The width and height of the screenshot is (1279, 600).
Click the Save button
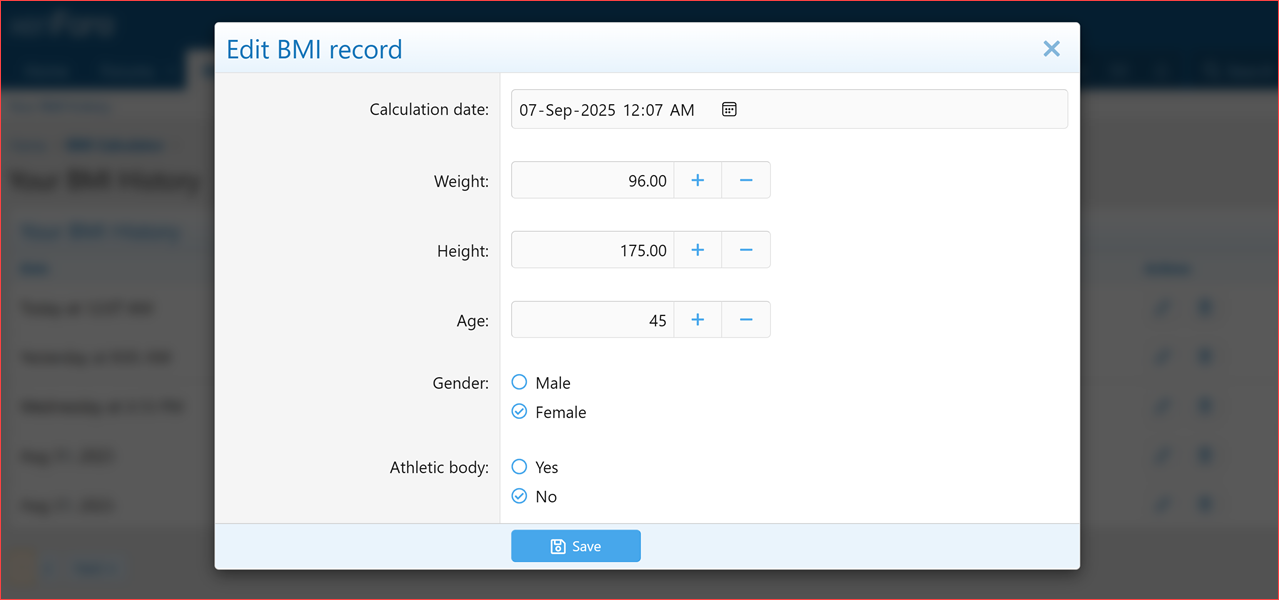[576, 546]
